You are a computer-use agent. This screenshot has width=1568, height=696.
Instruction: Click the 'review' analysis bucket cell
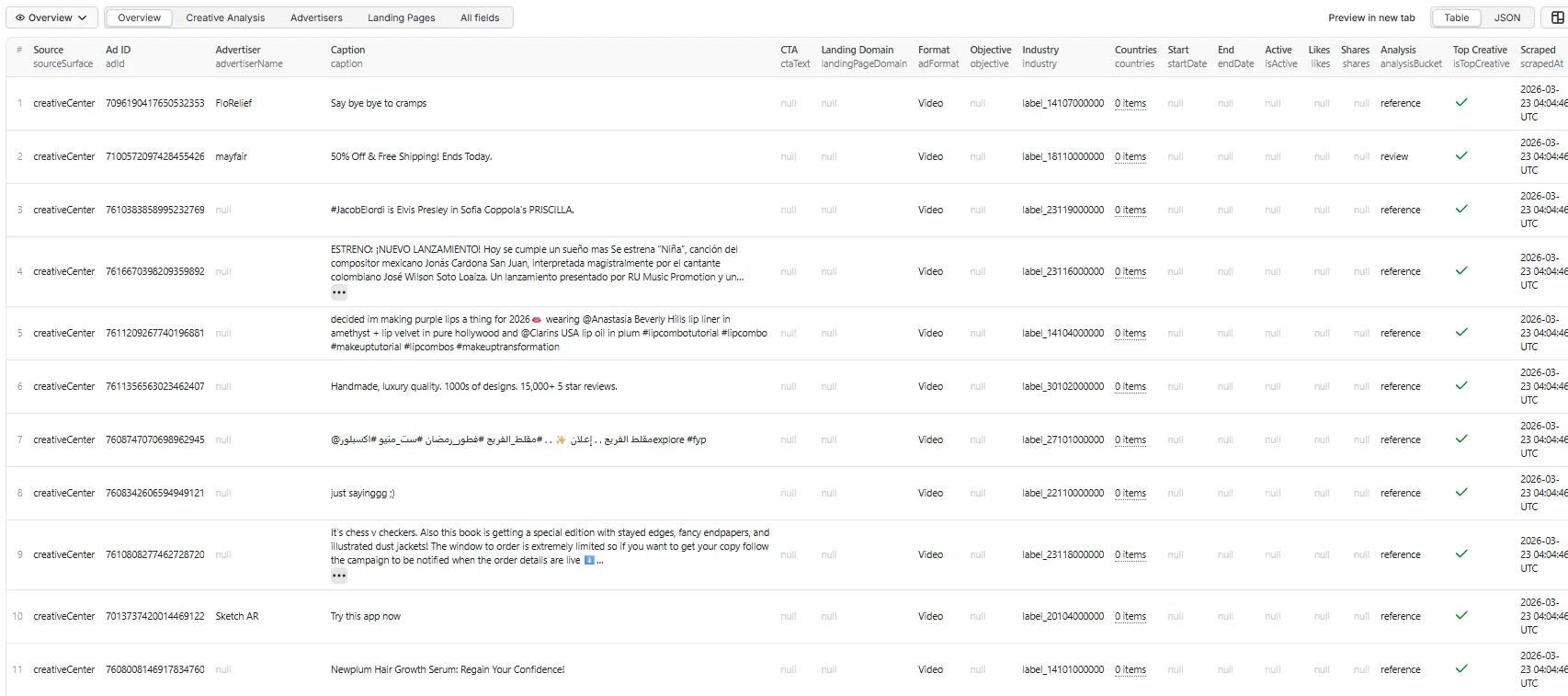click(1394, 156)
